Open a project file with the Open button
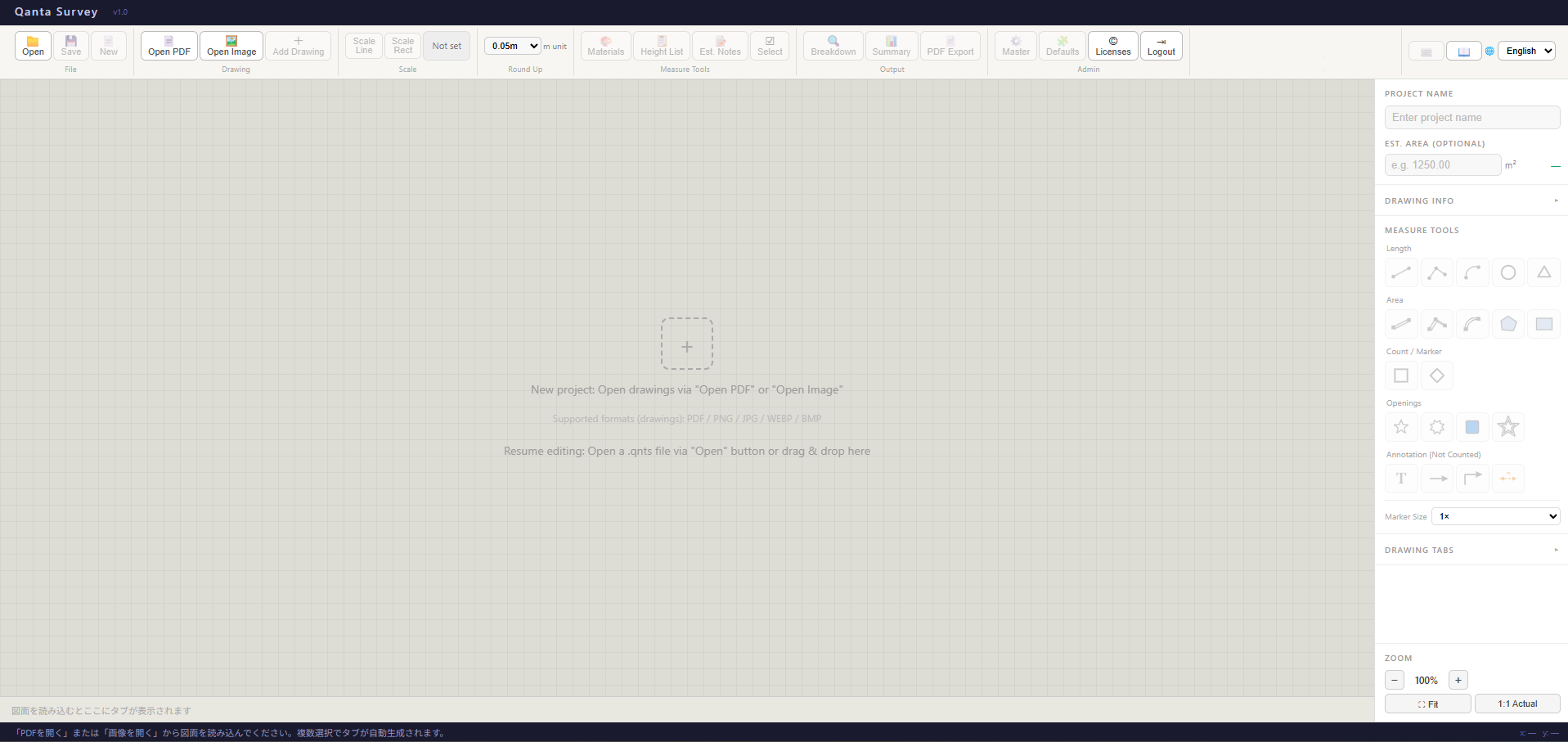The height and width of the screenshot is (742, 1568). click(x=33, y=46)
